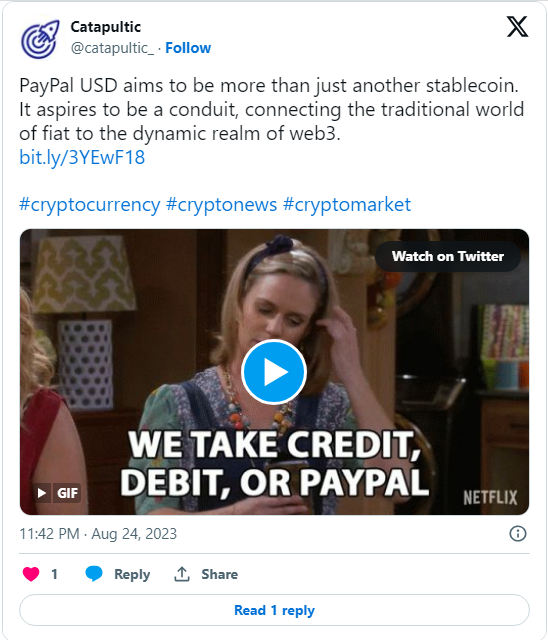Click the Watch on Twitter button

click(x=448, y=256)
